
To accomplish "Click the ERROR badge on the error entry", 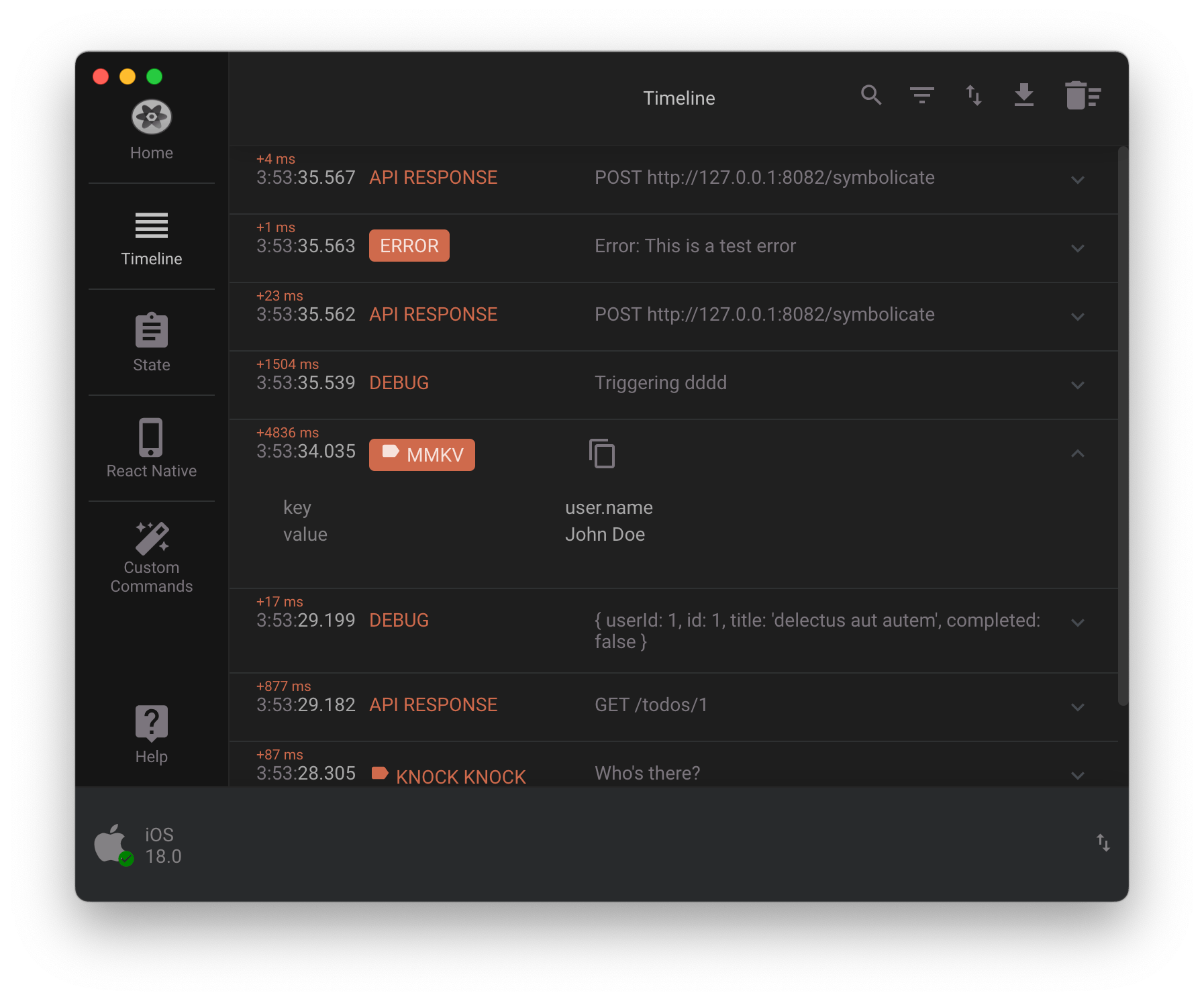I will tap(409, 246).
